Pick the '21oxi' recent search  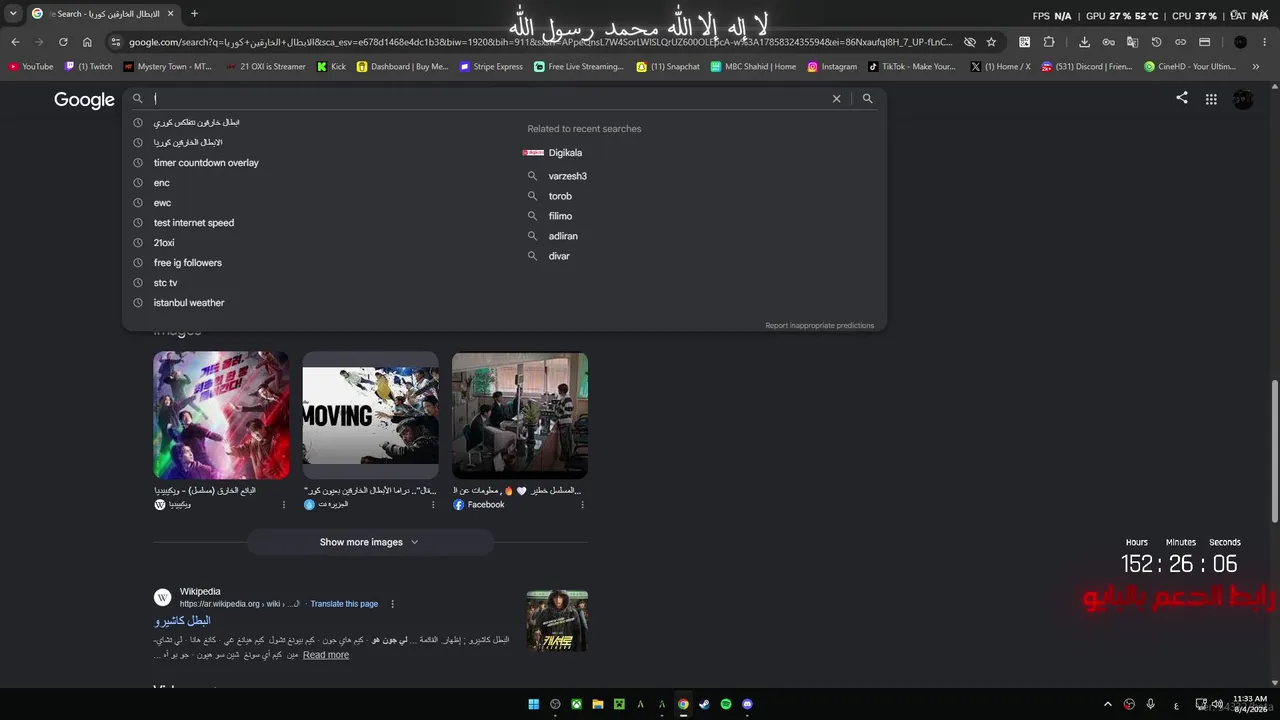[164, 243]
